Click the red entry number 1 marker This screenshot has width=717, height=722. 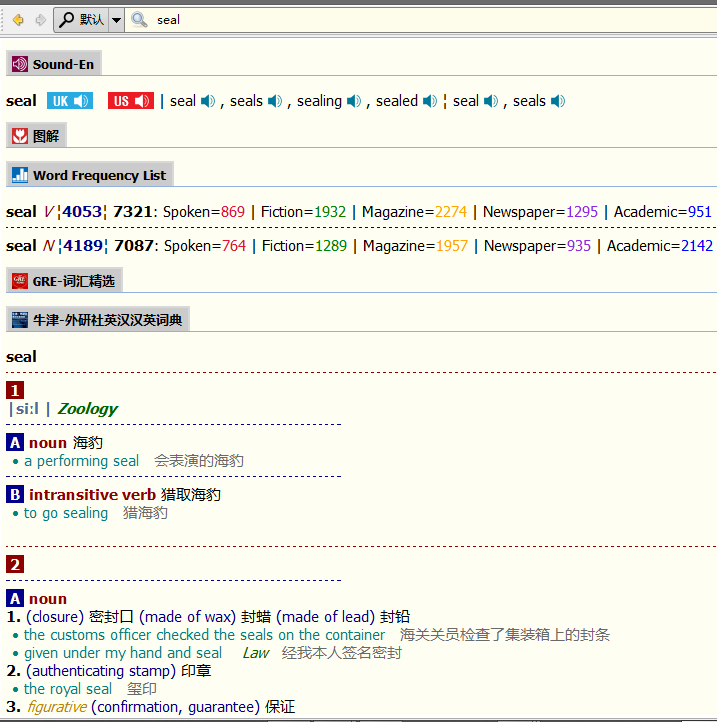tap(15, 390)
